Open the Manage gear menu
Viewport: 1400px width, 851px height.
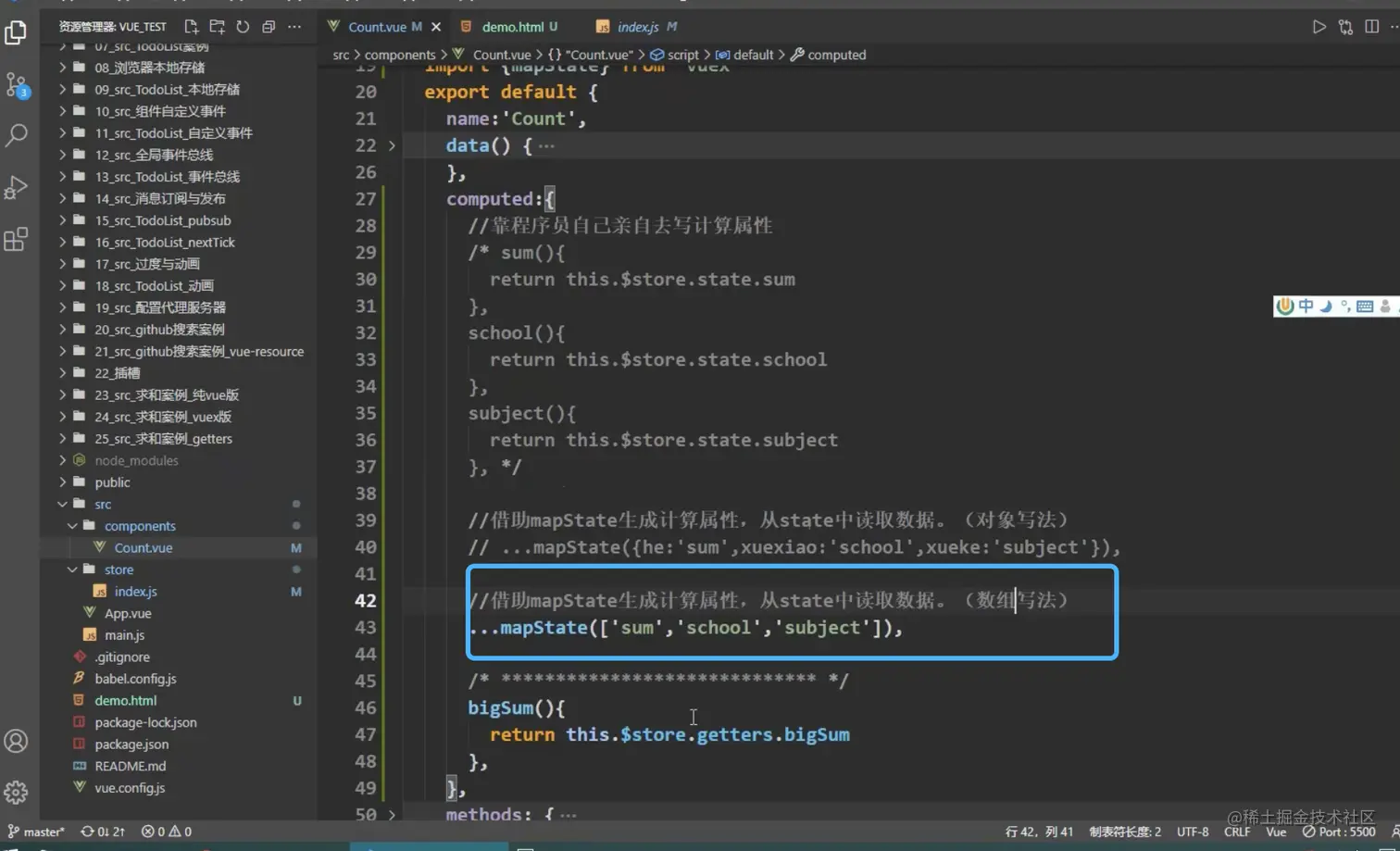[16, 793]
